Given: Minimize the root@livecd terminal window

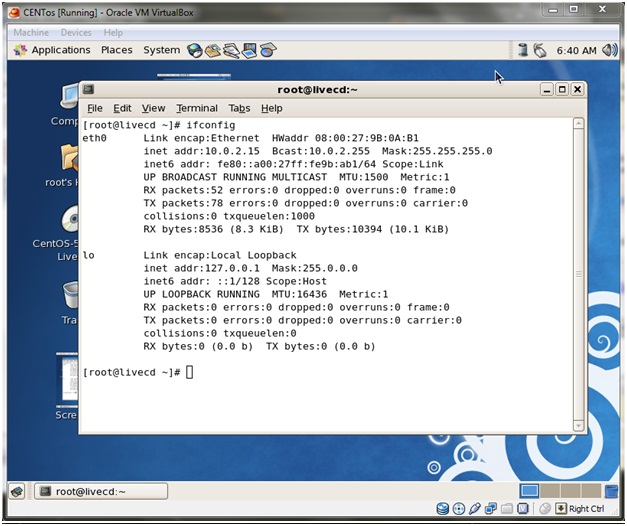Looking at the screenshot, I should 547,90.
